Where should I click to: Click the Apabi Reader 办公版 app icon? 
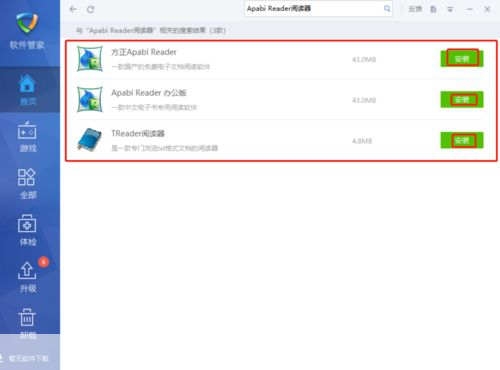coord(90,99)
